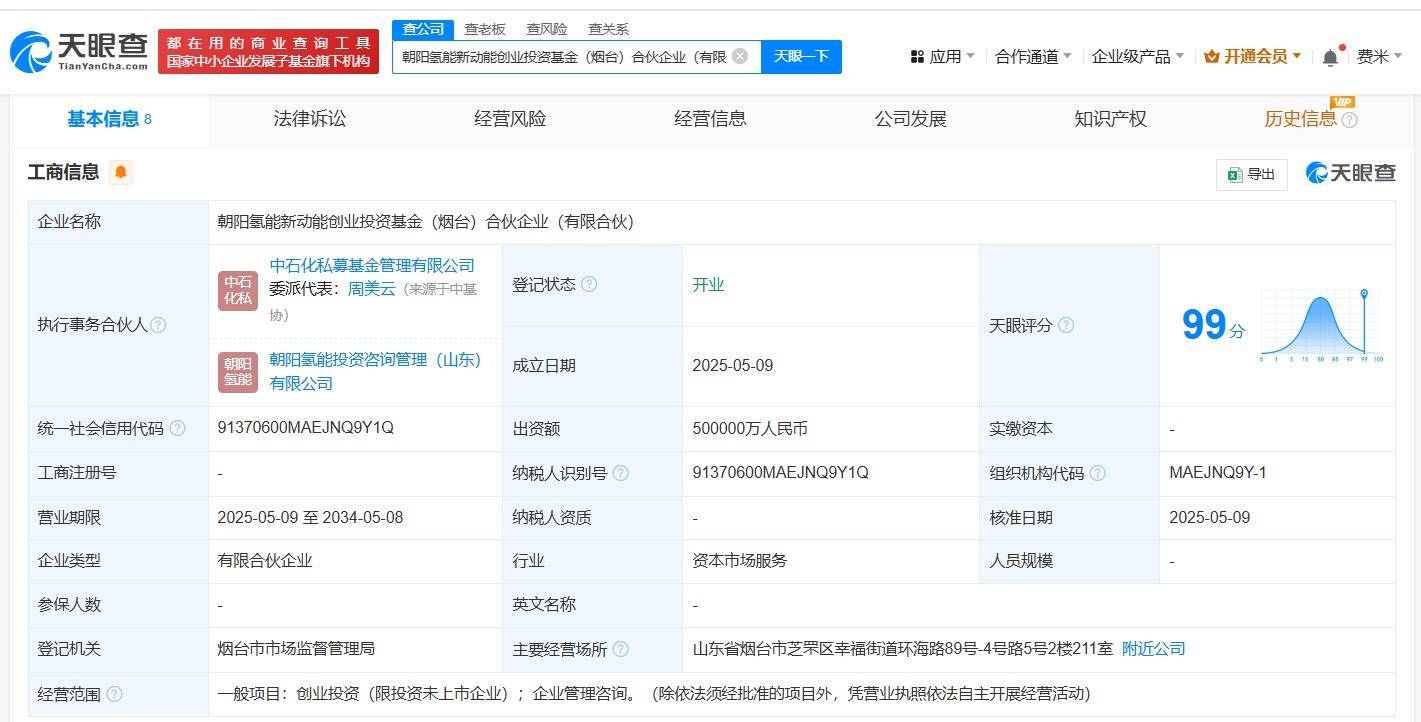Click the 朝阳氢能 company logo badge

pos(238,372)
